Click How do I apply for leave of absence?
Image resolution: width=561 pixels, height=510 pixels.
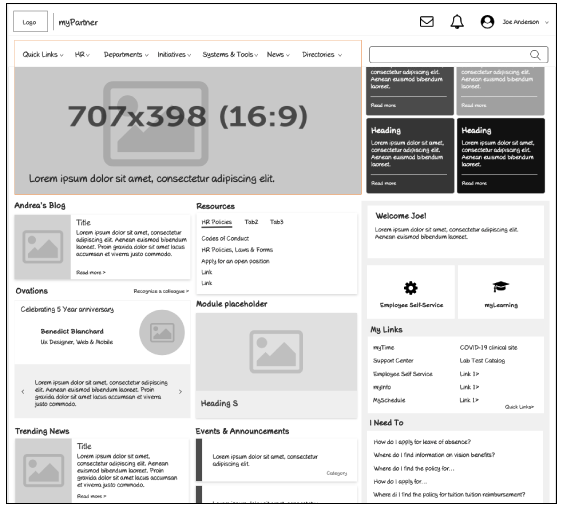pos(422,442)
